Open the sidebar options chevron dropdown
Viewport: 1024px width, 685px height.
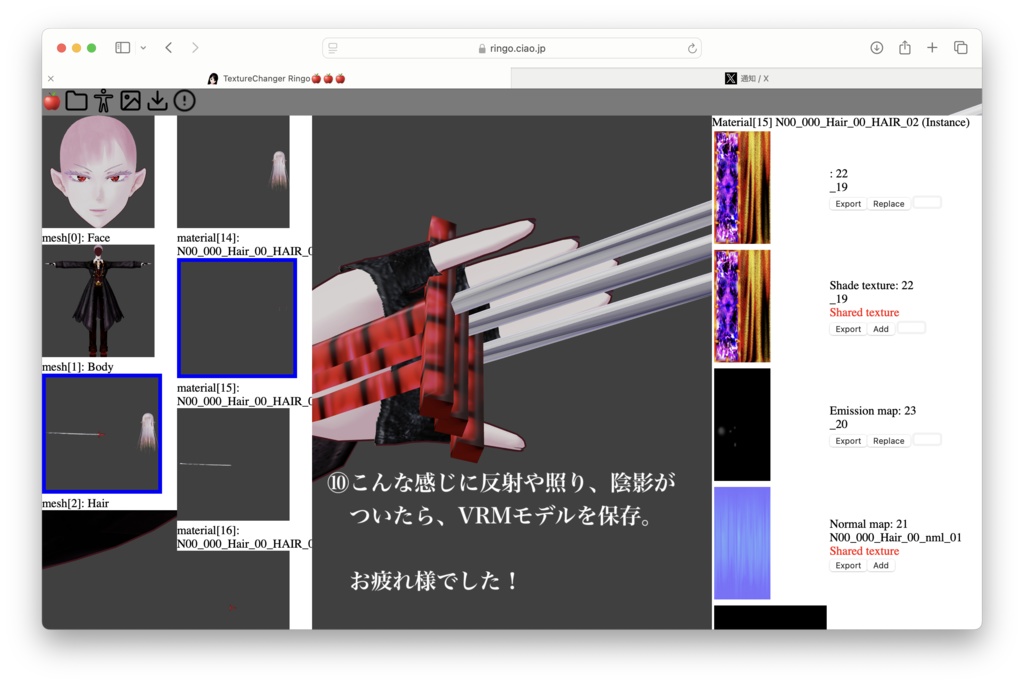142,47
